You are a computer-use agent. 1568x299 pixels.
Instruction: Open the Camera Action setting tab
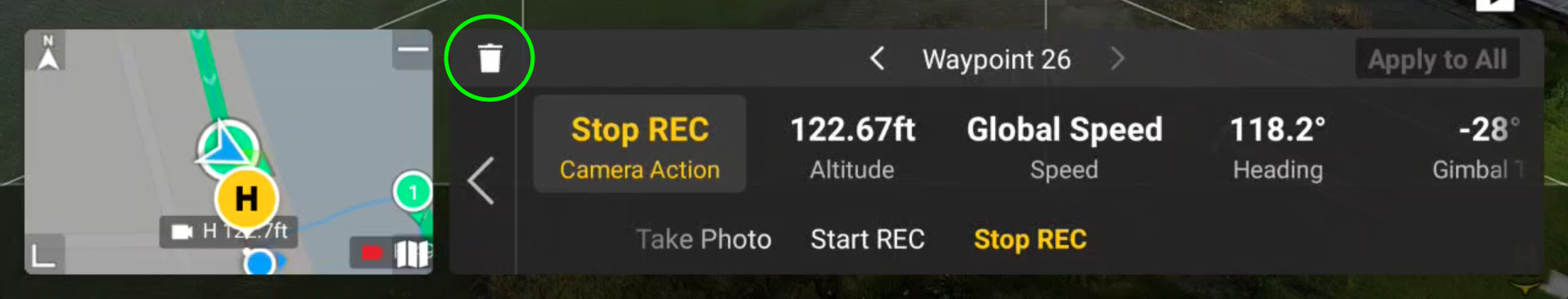(x=640, y=145)
